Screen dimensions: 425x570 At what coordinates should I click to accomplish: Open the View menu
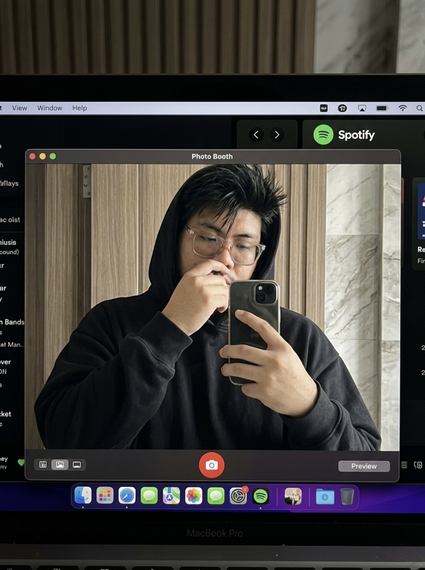click(x=19, y=108)
